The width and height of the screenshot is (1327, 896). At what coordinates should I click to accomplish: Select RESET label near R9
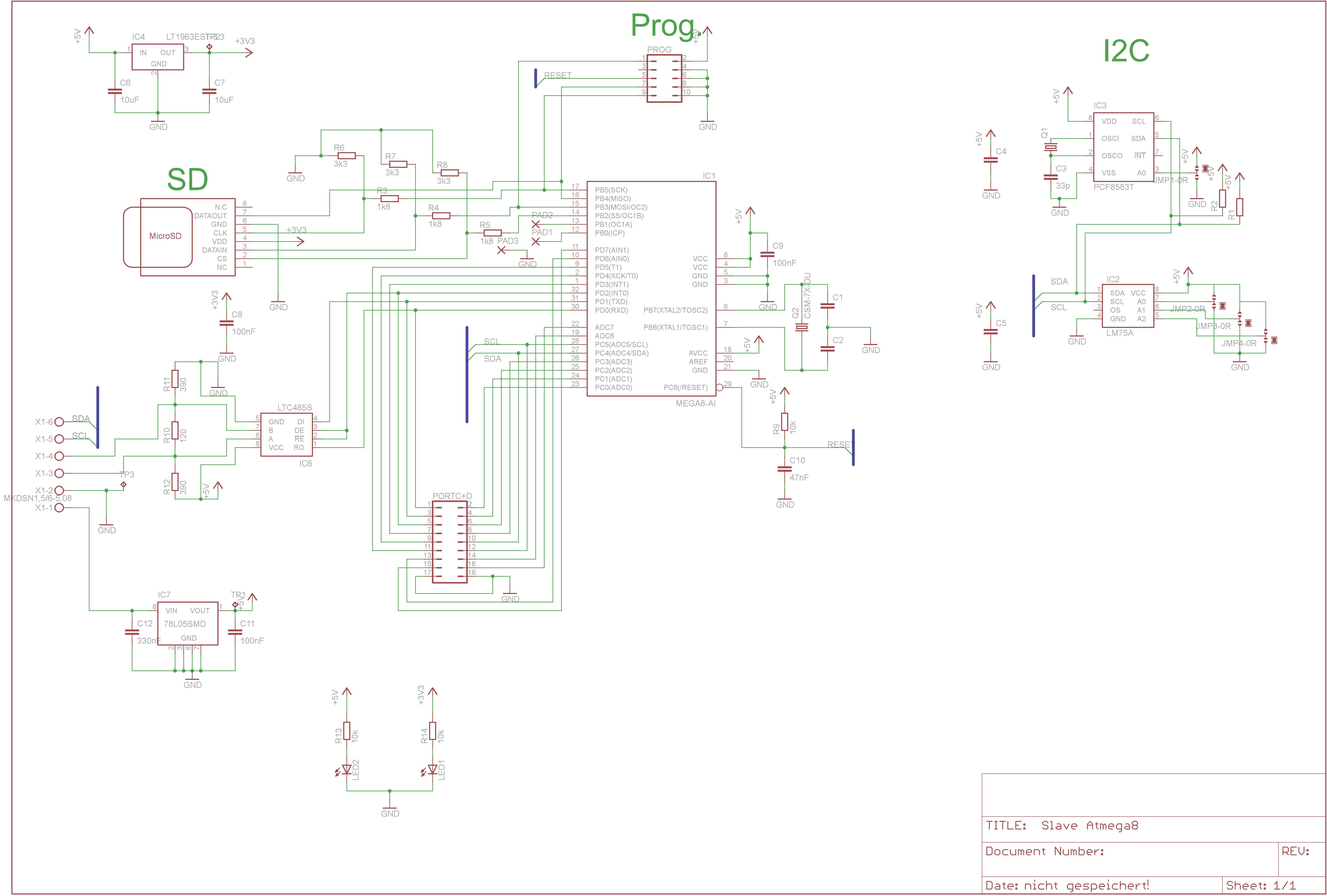tap(841, 445)
